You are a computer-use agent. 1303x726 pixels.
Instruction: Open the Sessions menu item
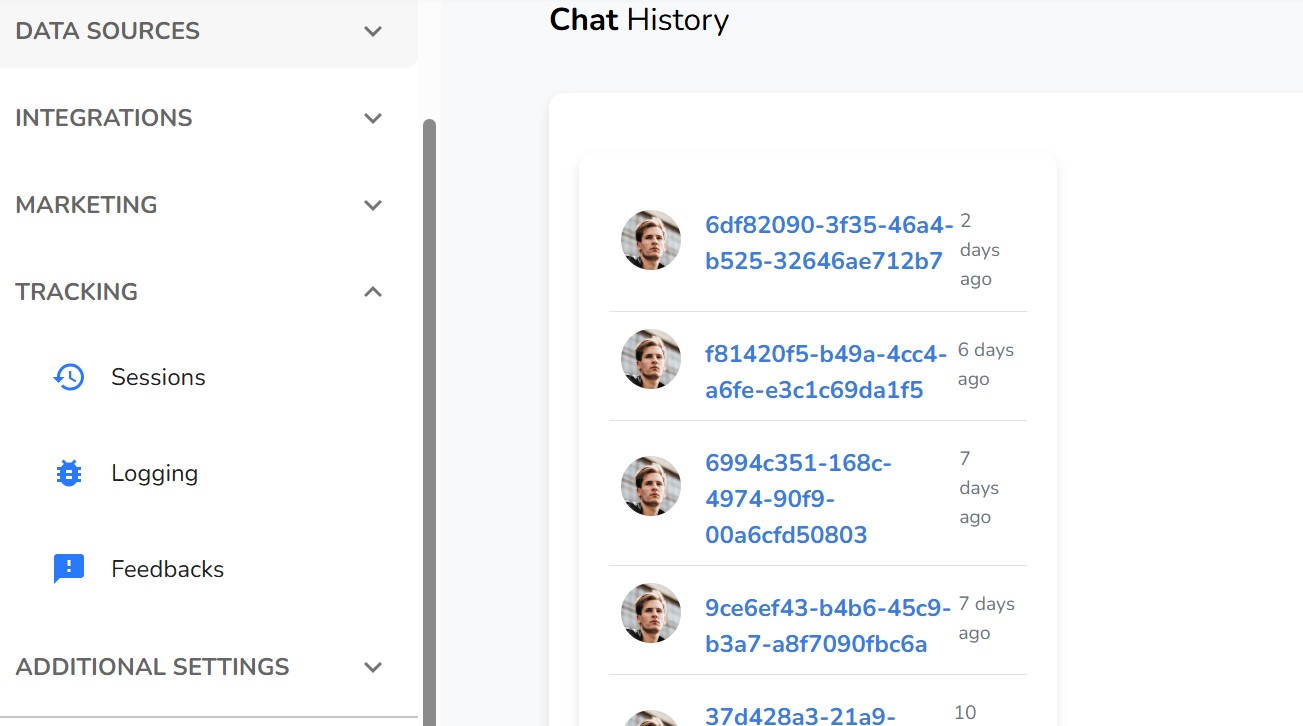coord(158,377)
